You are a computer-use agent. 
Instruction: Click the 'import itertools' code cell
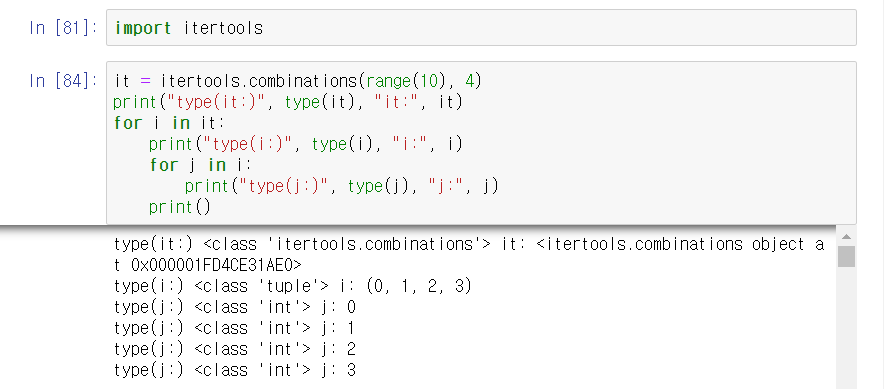481,28
